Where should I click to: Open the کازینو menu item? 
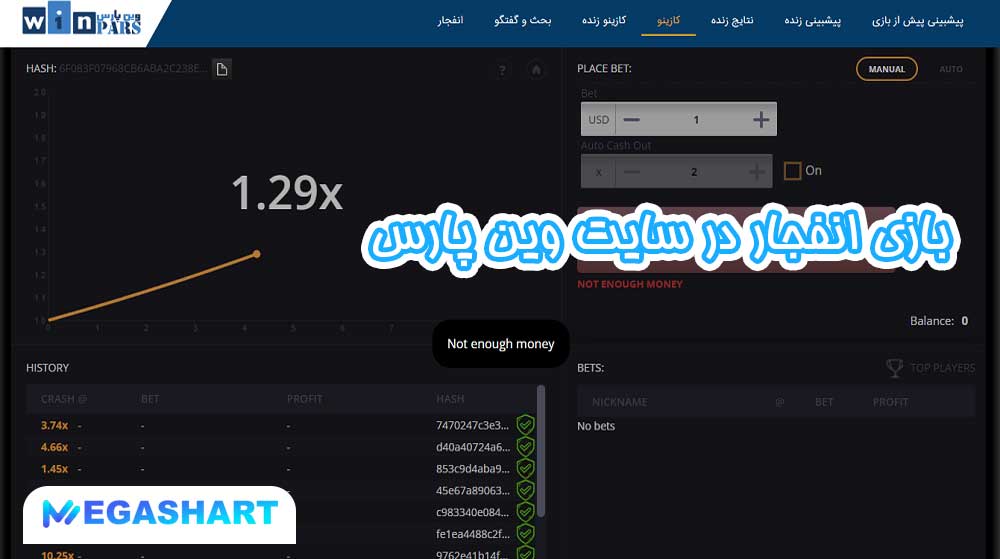(x=668, y=20)
